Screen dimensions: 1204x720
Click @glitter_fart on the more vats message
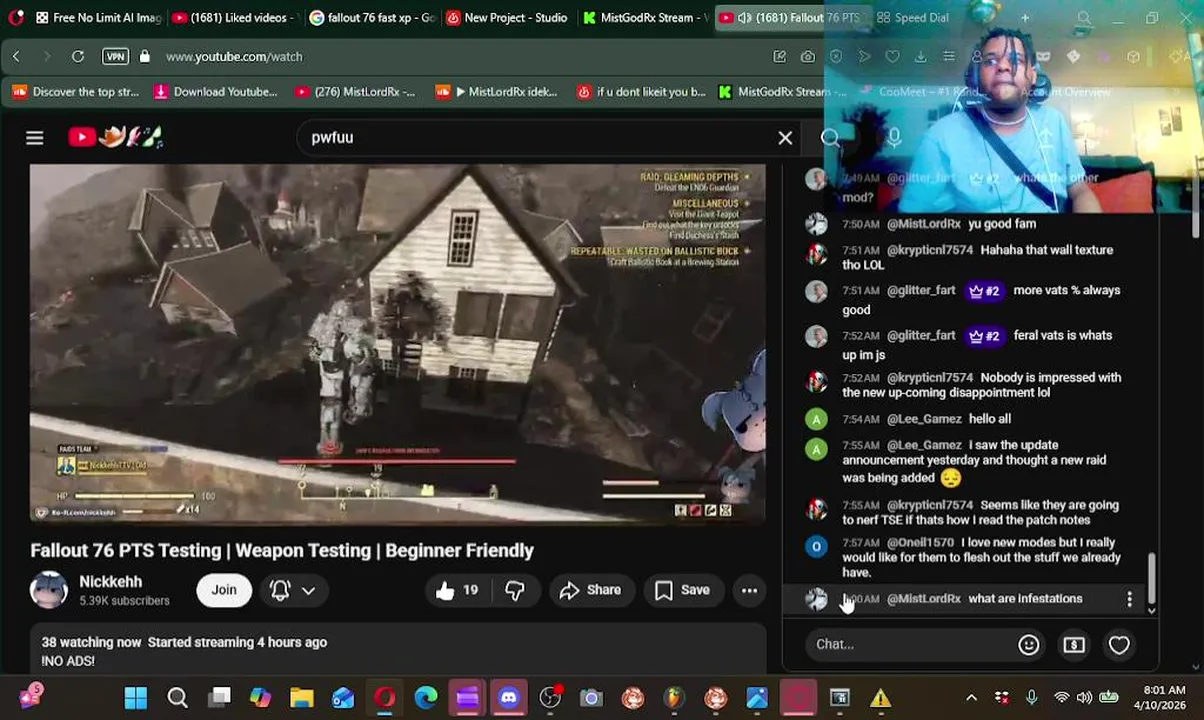[x=921, y=291]
